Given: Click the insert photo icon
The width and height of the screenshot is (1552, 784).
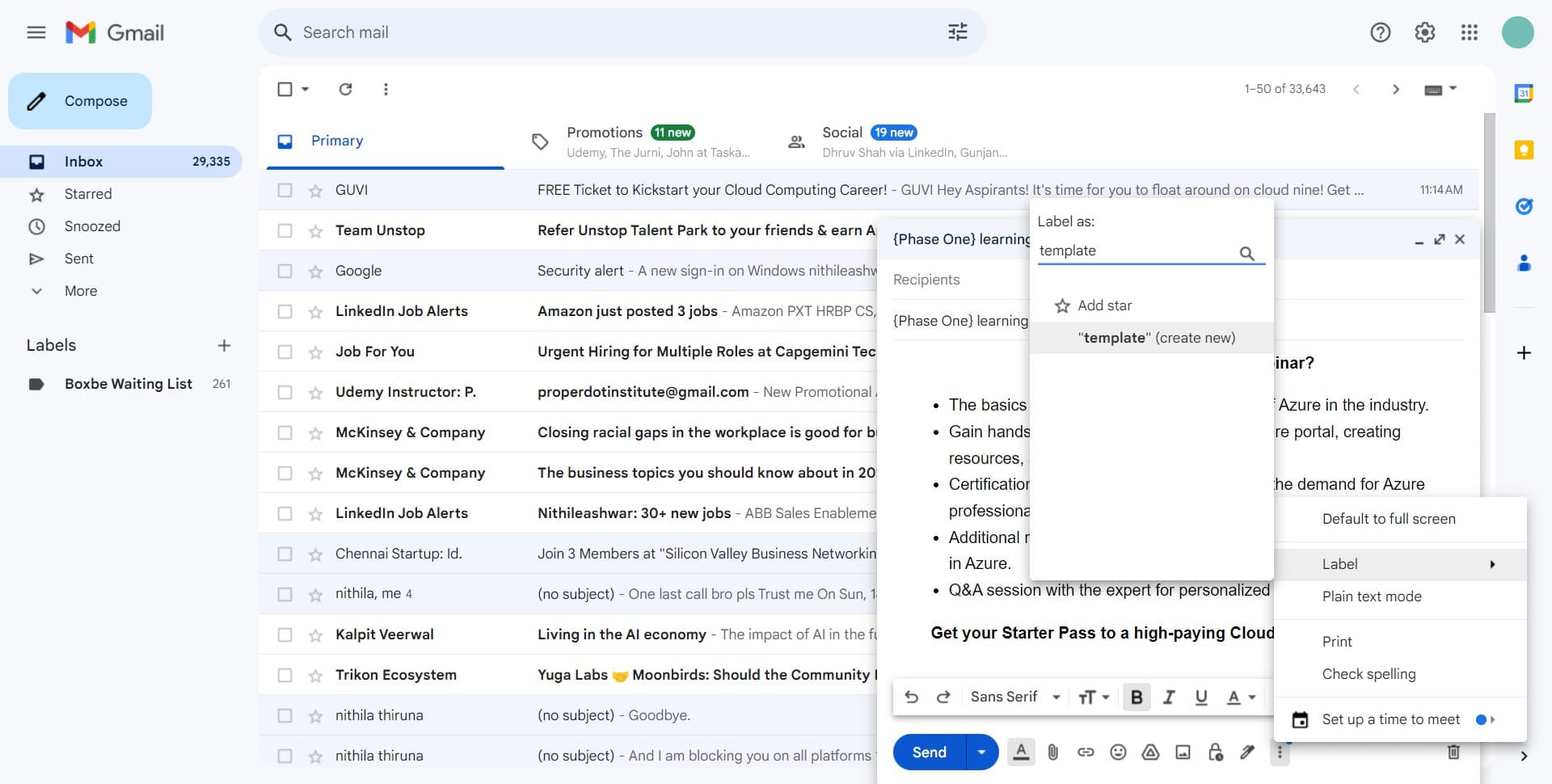Looking at the screenshot, I should [1183, 752].
